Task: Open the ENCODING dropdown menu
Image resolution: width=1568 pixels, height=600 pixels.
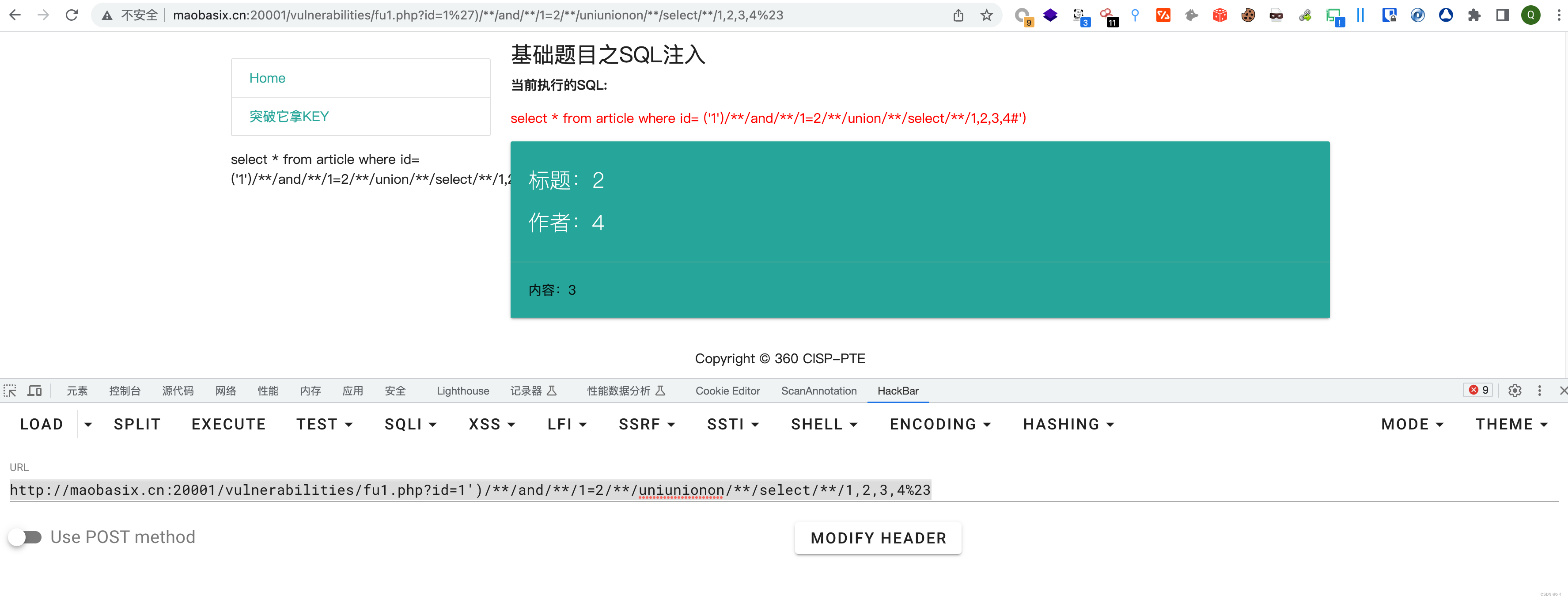Action: pos(939,424)
